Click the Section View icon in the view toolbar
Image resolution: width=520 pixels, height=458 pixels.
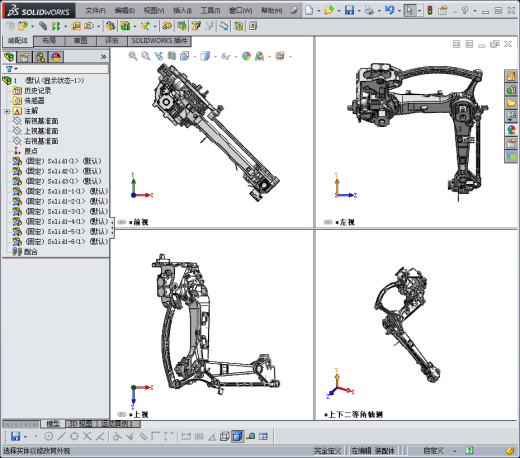pos(171,56)
